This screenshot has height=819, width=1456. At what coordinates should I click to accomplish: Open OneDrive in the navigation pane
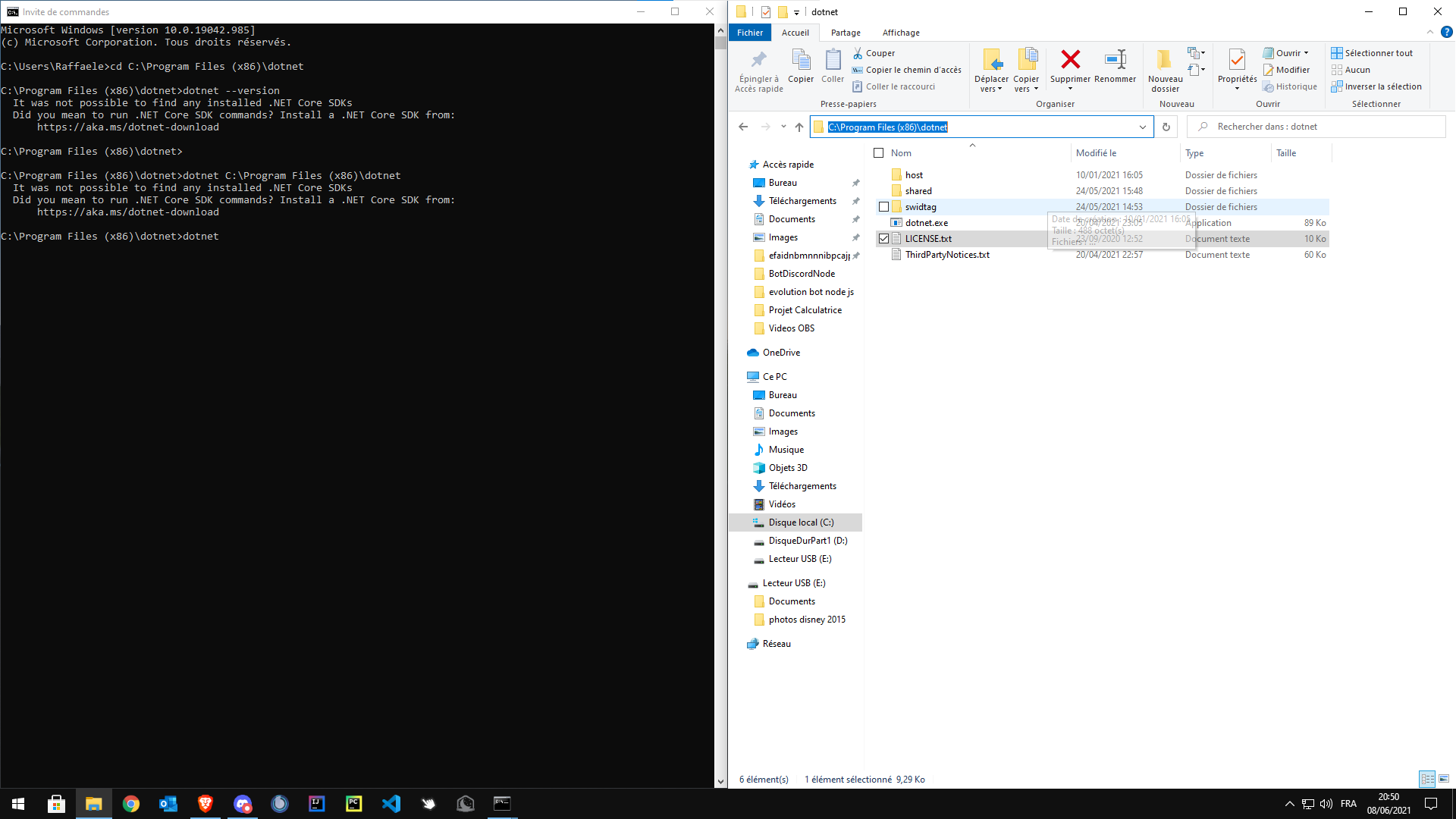click(781, 352)
